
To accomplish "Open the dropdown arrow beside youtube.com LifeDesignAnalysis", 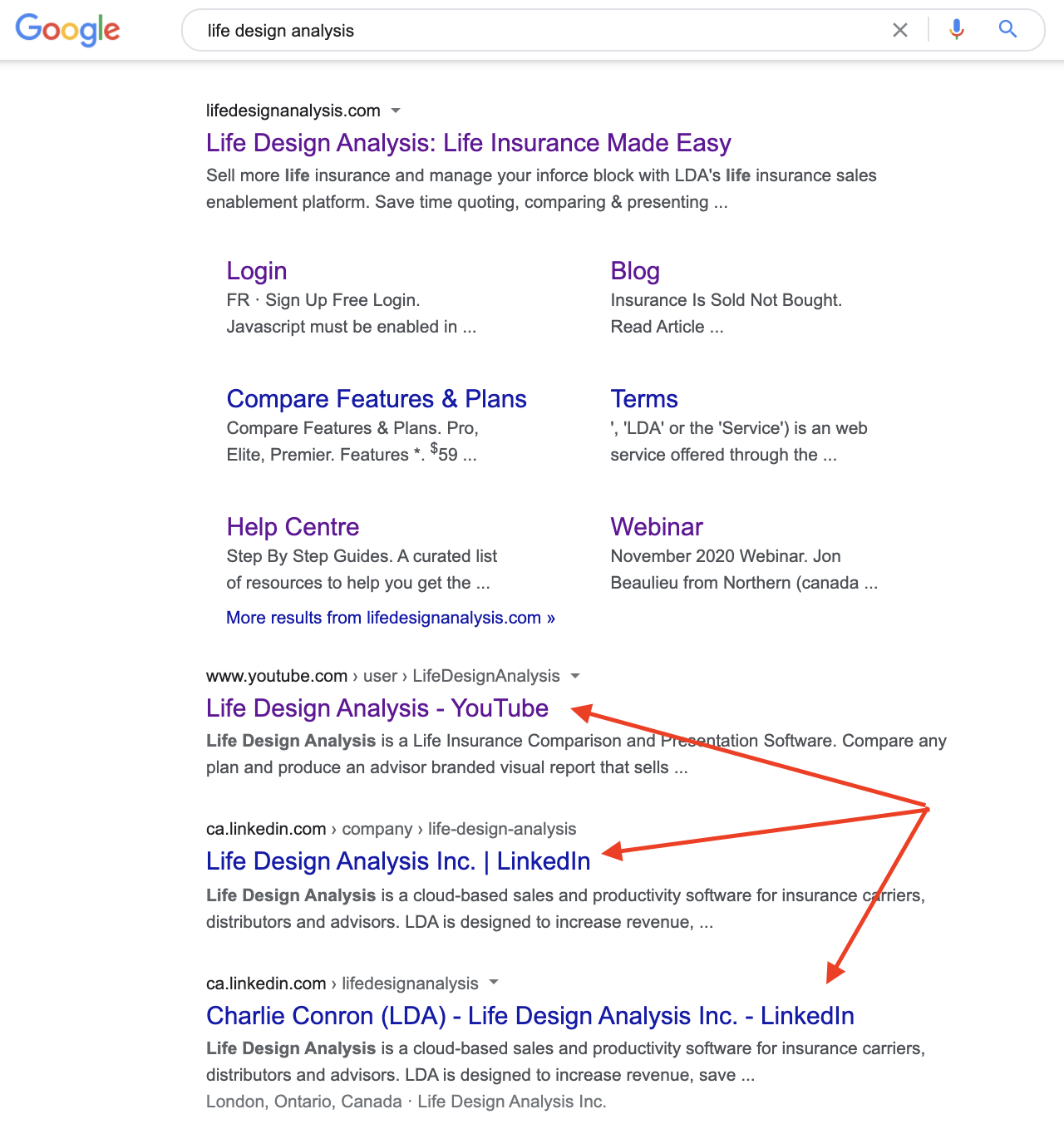I will click(575, 676).
